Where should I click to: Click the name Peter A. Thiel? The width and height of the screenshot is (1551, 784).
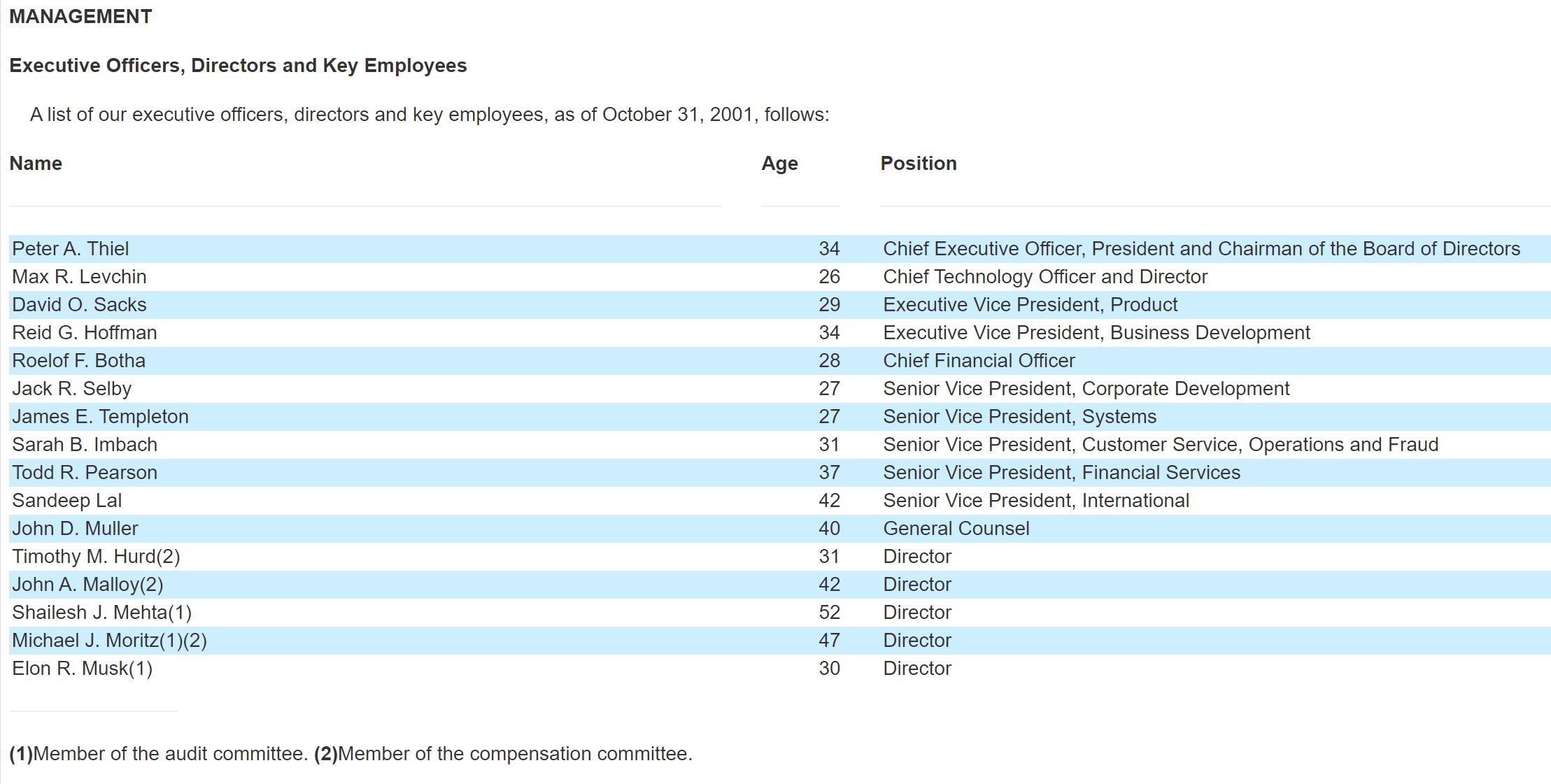(x=71, y=249)
